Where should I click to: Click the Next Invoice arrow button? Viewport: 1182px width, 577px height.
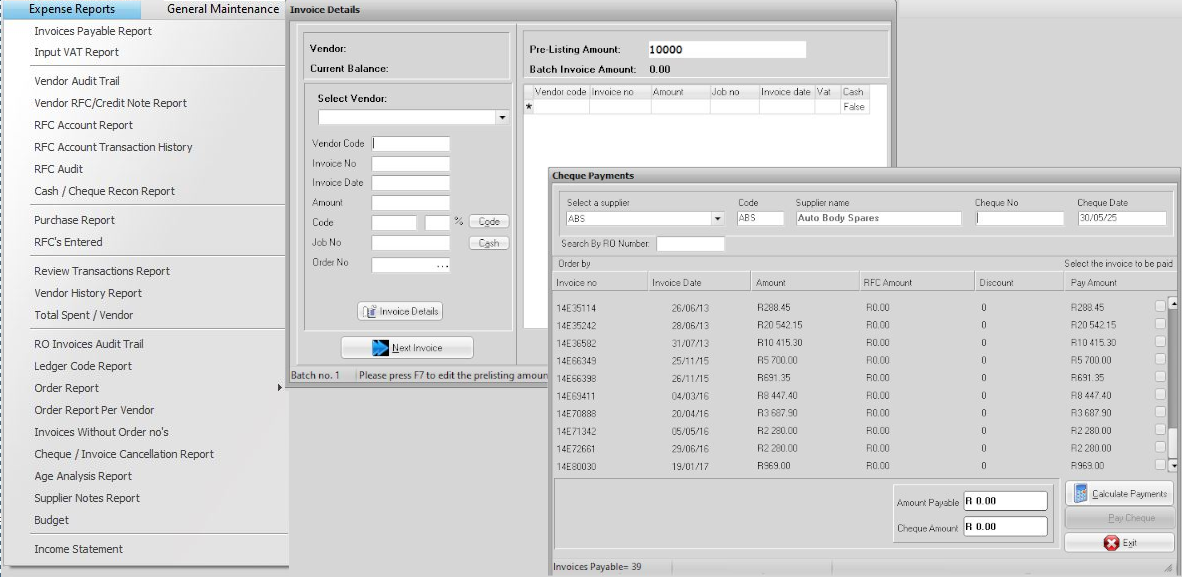(x=407, y=348)
